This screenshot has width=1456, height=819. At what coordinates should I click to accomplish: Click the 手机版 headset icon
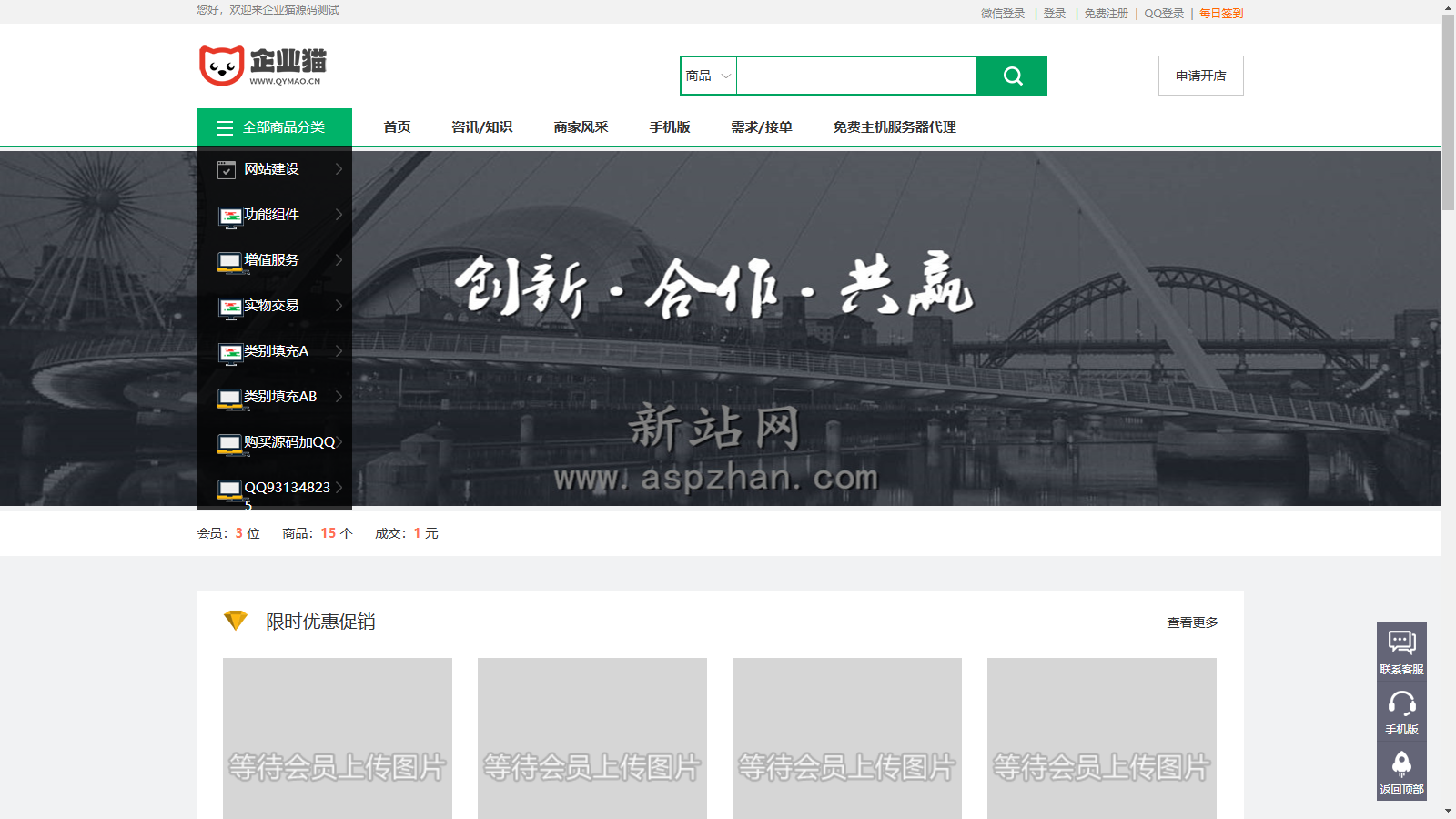click(x=1401, y=703)
